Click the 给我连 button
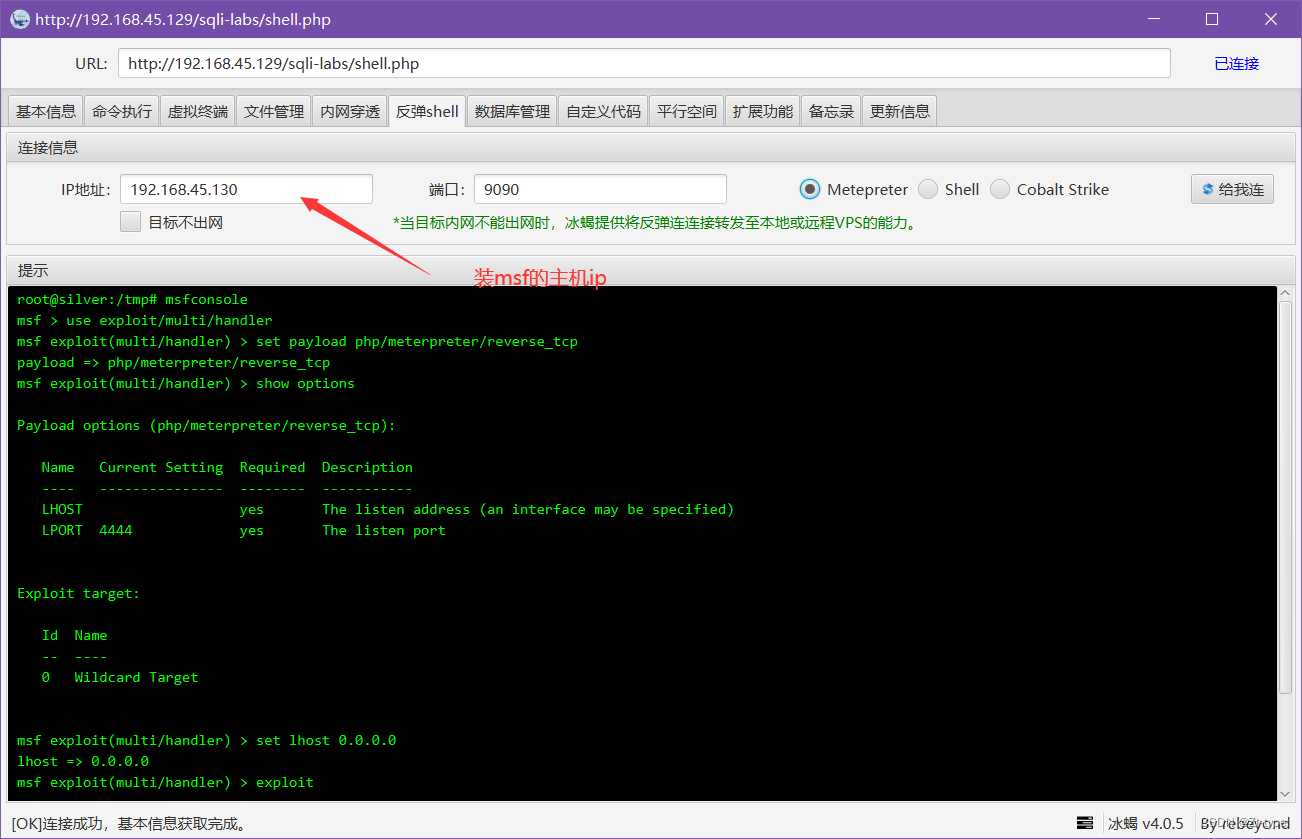Image resolution: width=1302 pixels, height=839 pixels. [1232, 189]
